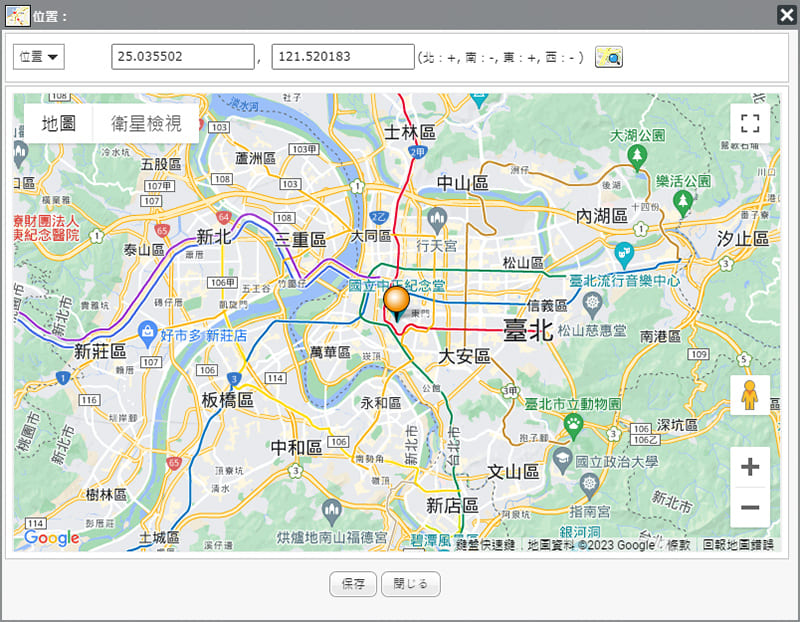Click the 烘爐地南山福德宮 marker icon
The height and width of the screenshot is (622, 800).
click(x=332, y=512)
